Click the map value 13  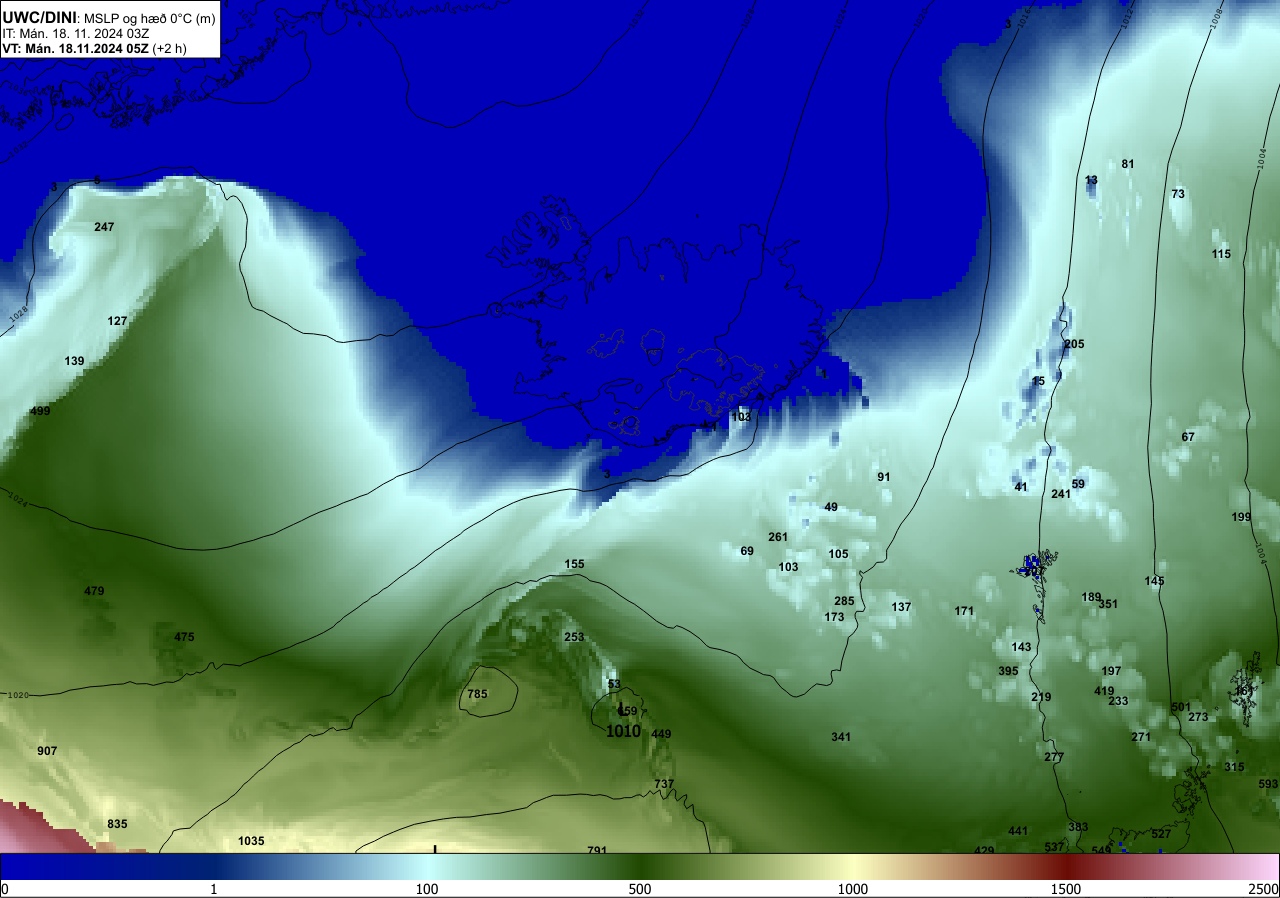click(1091, 181)
